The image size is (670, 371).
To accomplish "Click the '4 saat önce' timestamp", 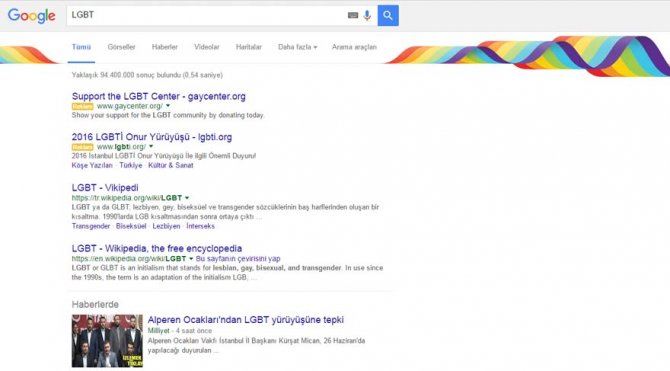I will 194,331.
